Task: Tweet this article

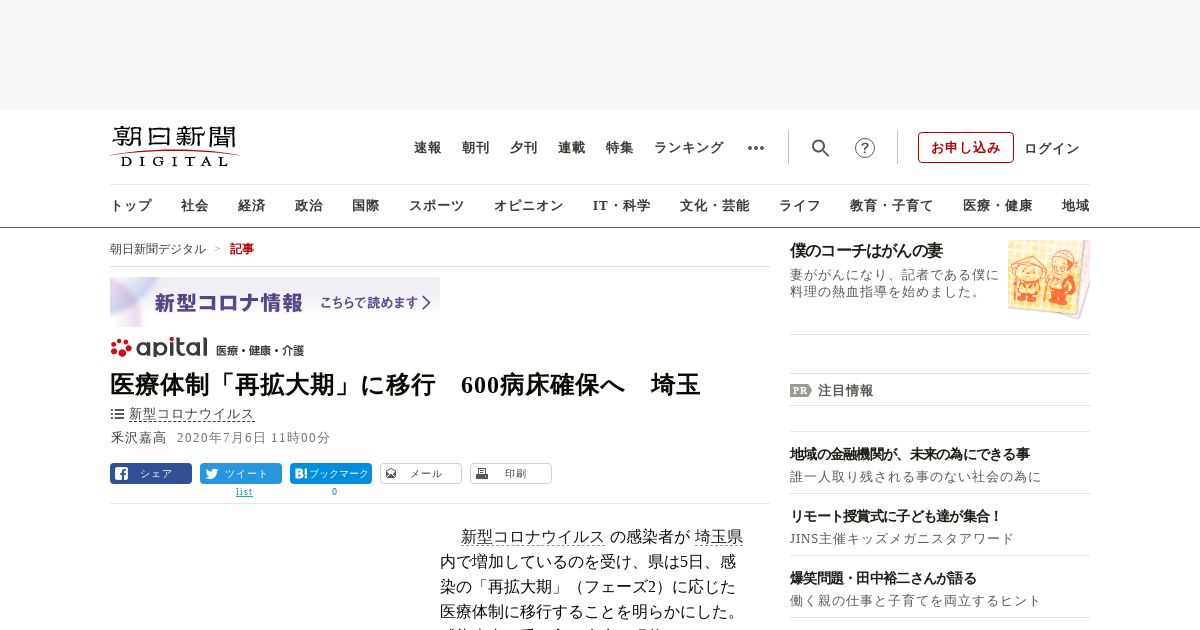Action: tap(241, 474)
